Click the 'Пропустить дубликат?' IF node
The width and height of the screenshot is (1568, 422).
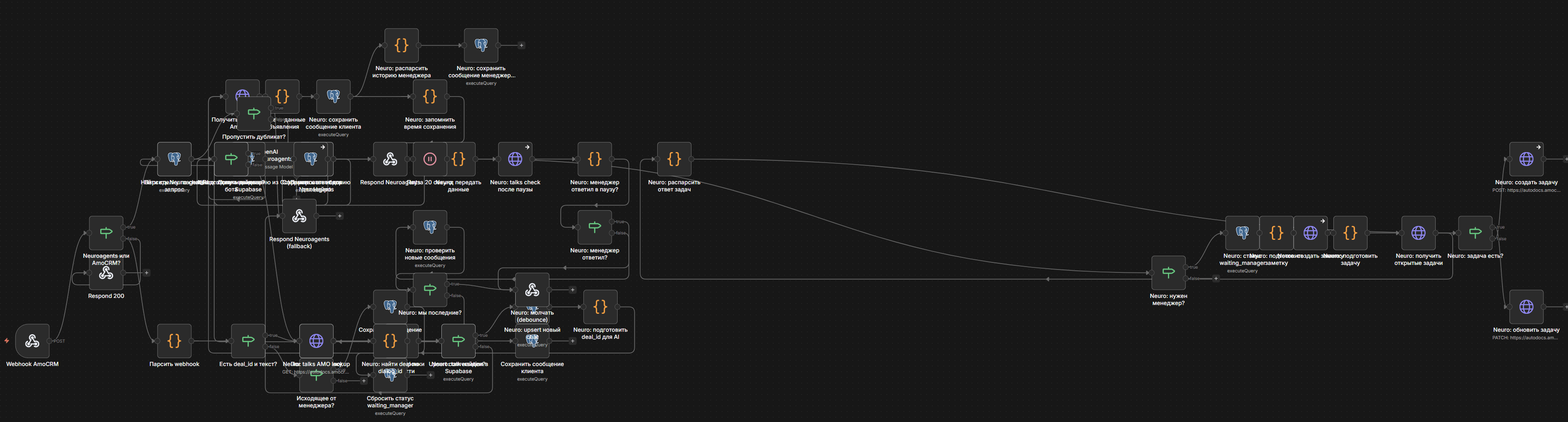point(254,113)
